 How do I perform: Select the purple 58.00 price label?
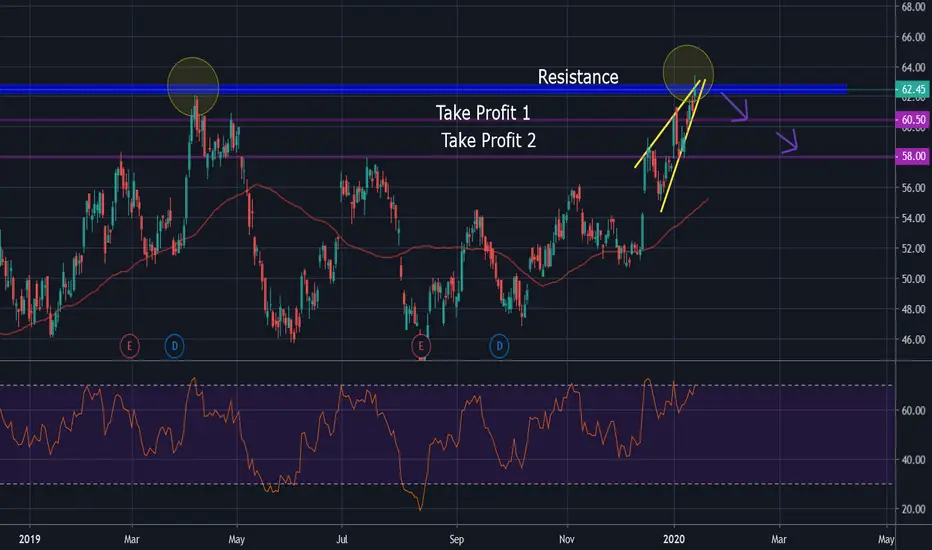912,156
